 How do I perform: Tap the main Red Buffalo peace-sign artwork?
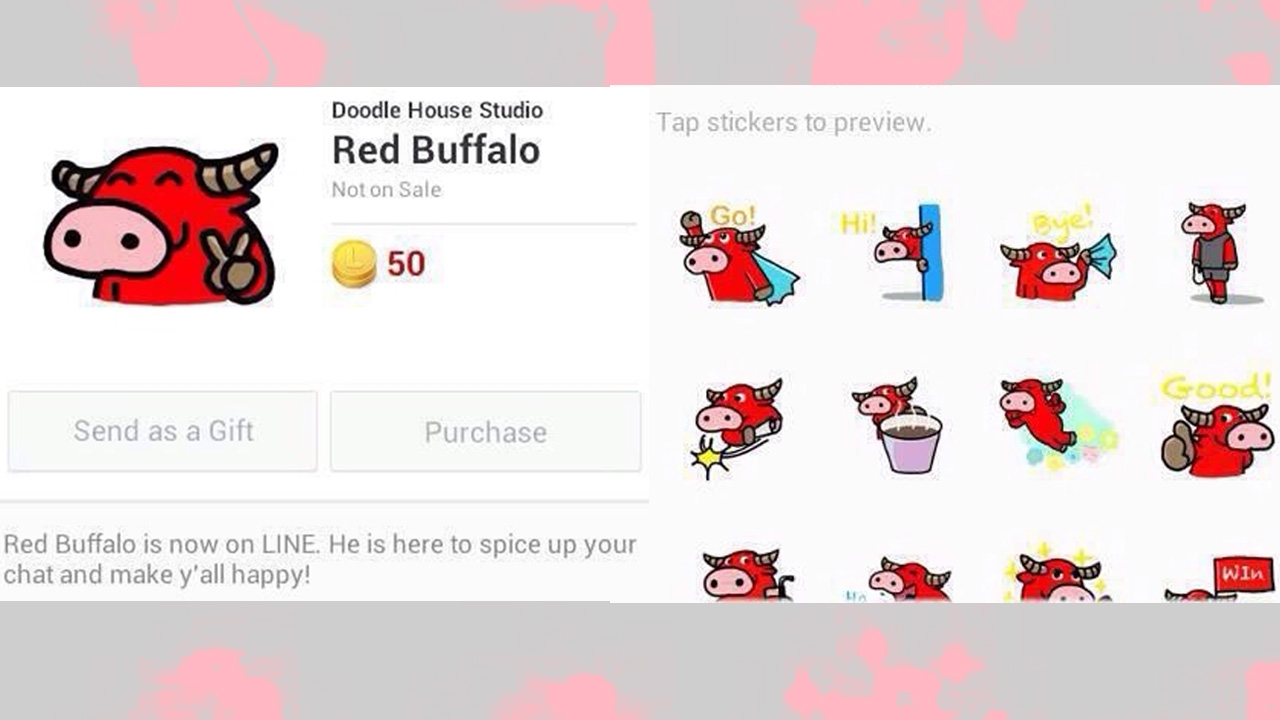(161, 224)
